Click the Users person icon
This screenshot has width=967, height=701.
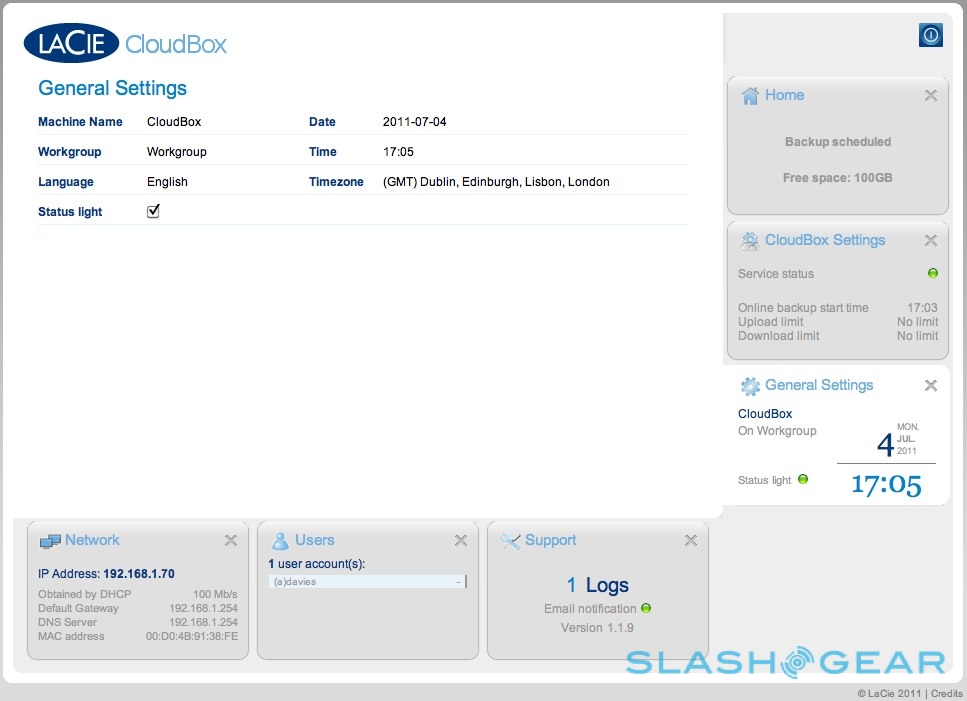click(281, 541)
